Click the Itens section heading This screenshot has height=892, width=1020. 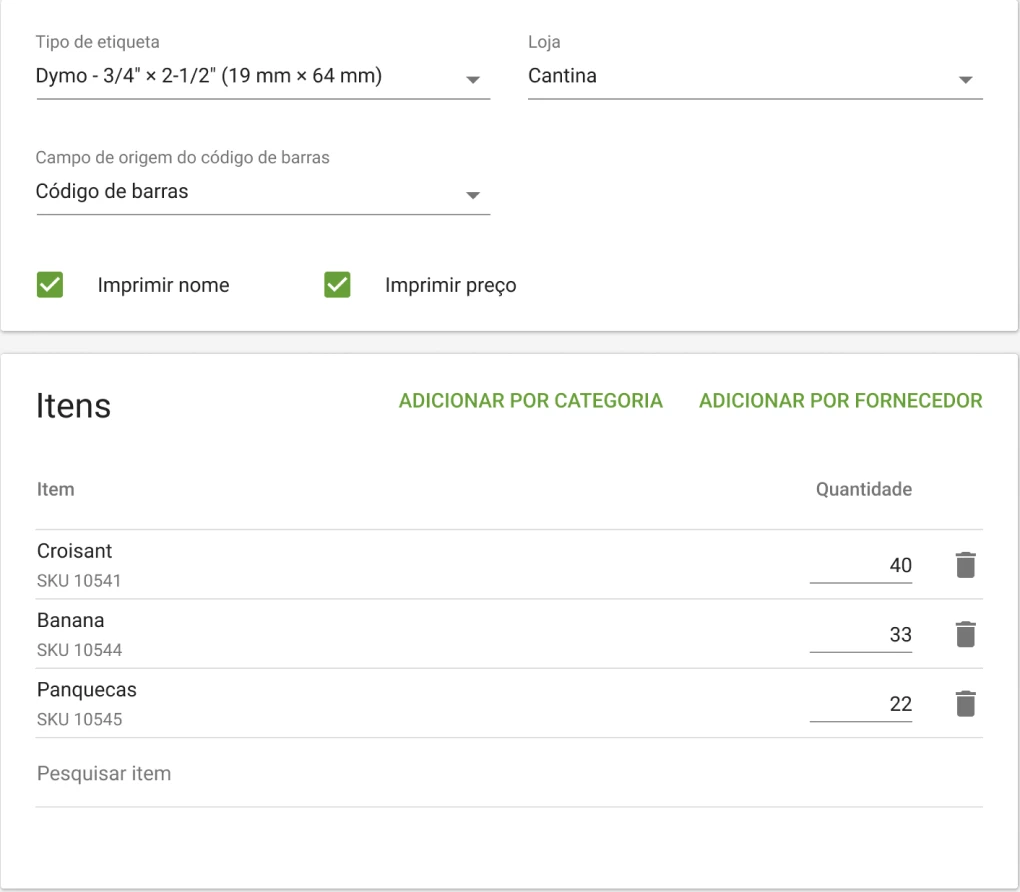(x=74, y=406)
